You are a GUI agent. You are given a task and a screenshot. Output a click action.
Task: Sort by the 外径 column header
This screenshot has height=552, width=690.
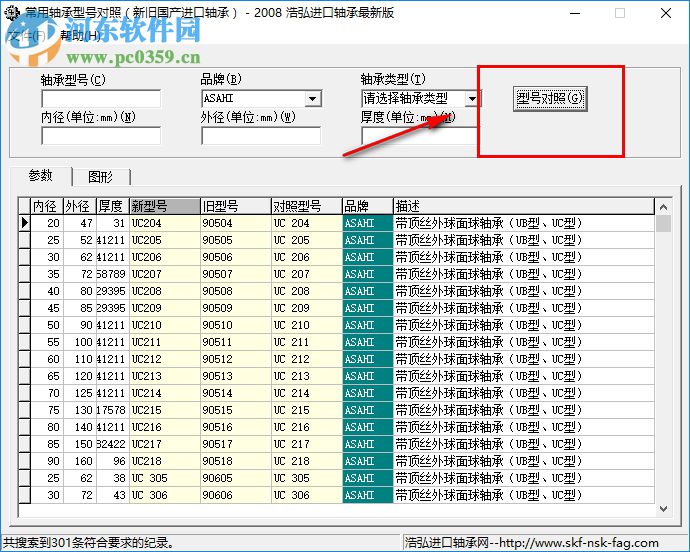tap(80, 206)
